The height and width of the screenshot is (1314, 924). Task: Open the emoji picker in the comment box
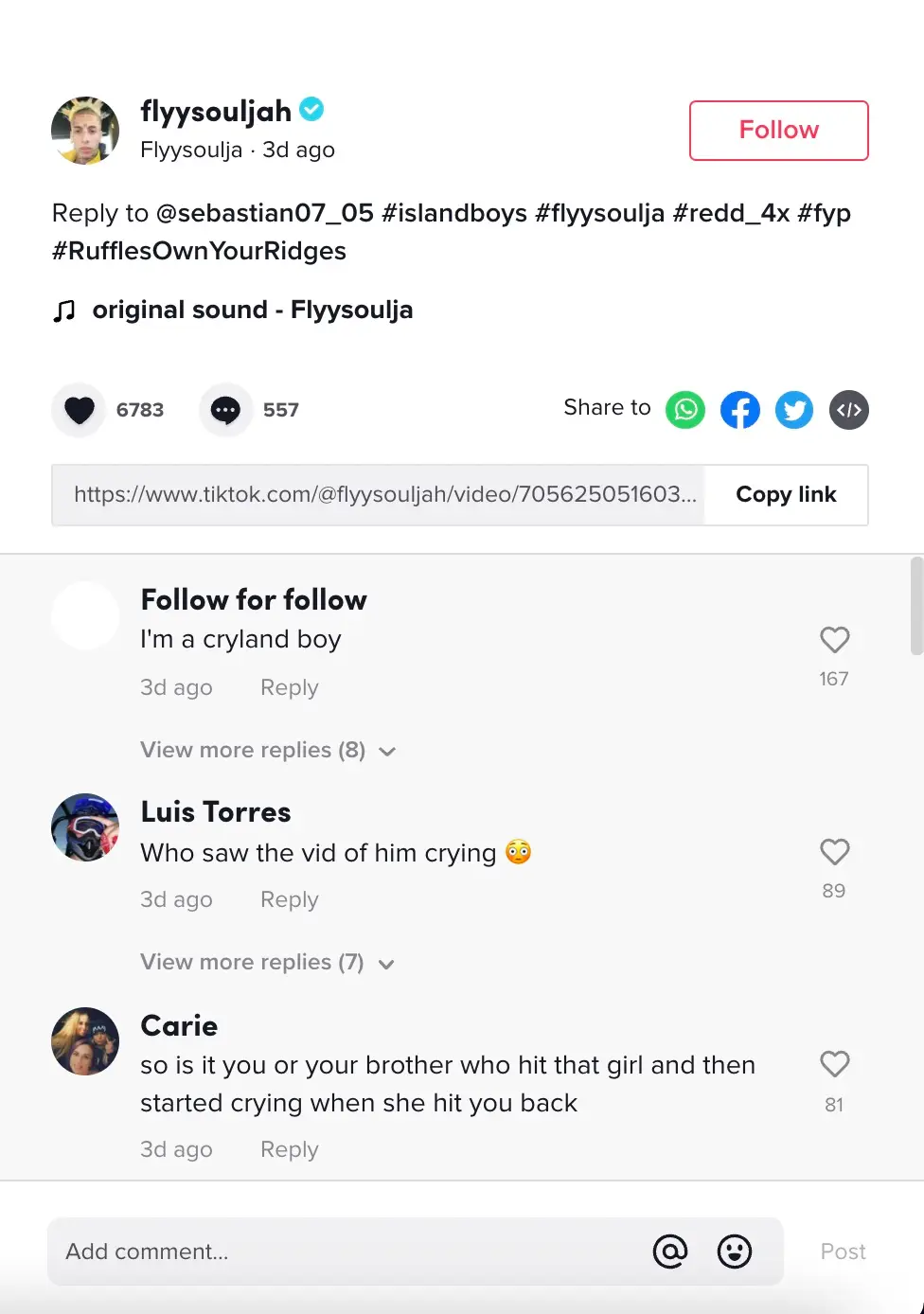(734, 1252)
